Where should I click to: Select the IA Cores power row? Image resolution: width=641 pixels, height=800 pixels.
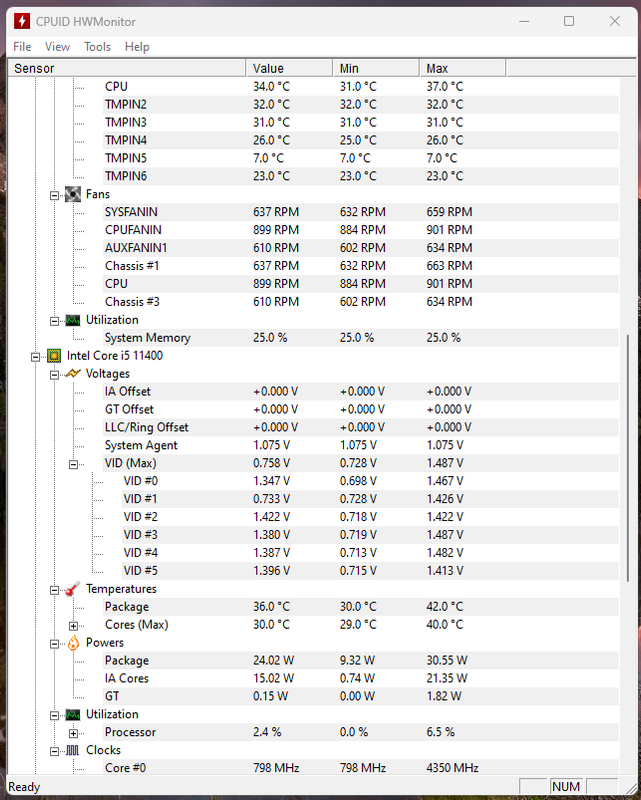click(x=361, y=678)
